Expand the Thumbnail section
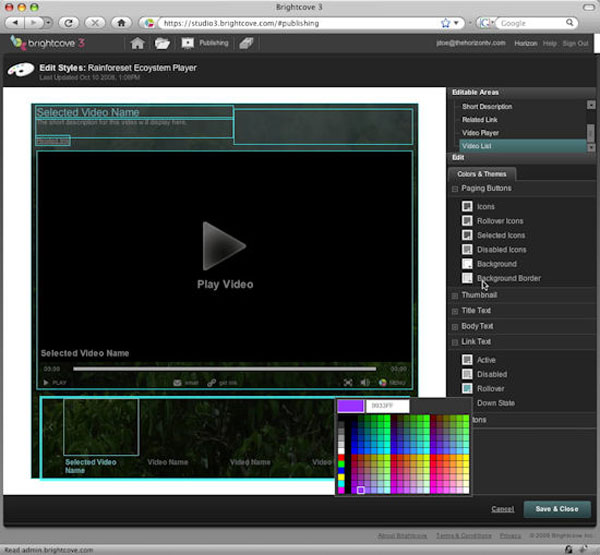Image resolution: width=600 pixels, height=555 pixels. click(455, 295)
